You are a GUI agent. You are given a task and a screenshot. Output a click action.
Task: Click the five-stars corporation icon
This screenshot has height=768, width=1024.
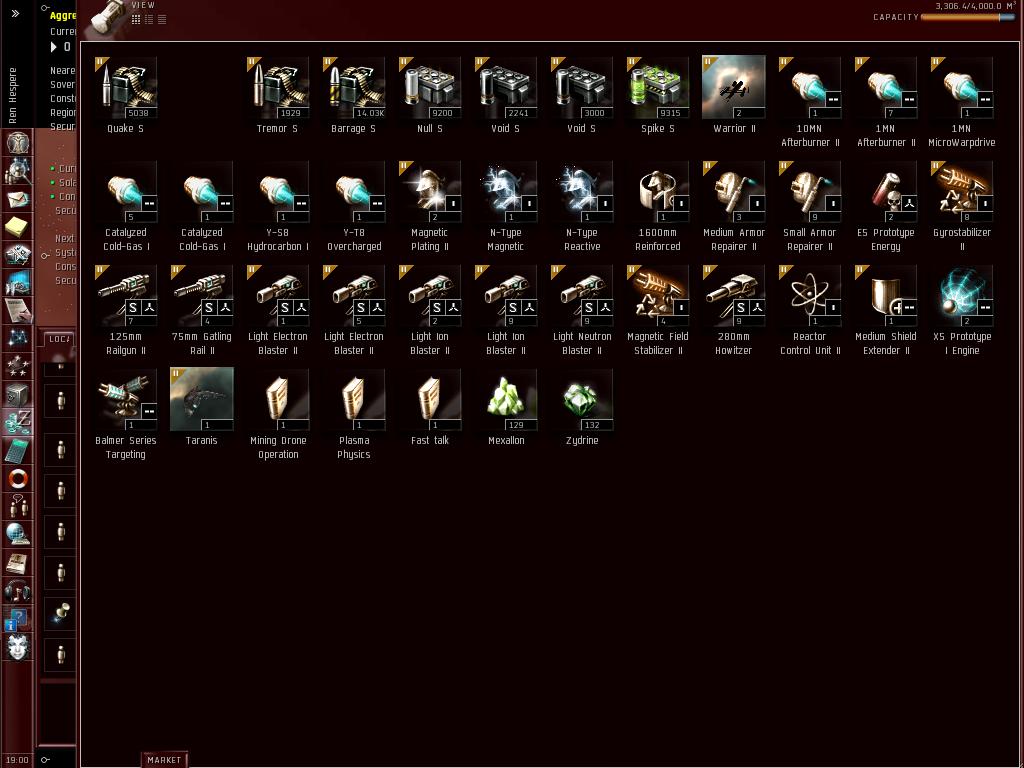click(18, 366)
